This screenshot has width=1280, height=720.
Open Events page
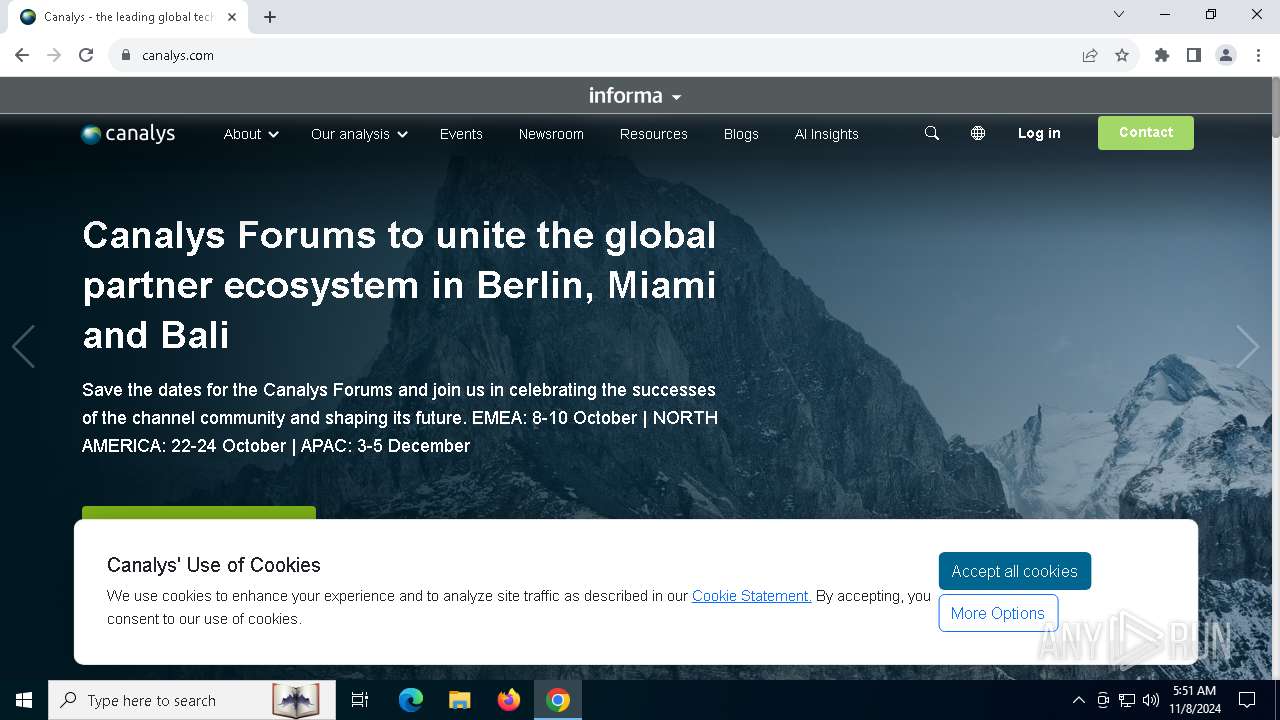click(x=461, y=134)
